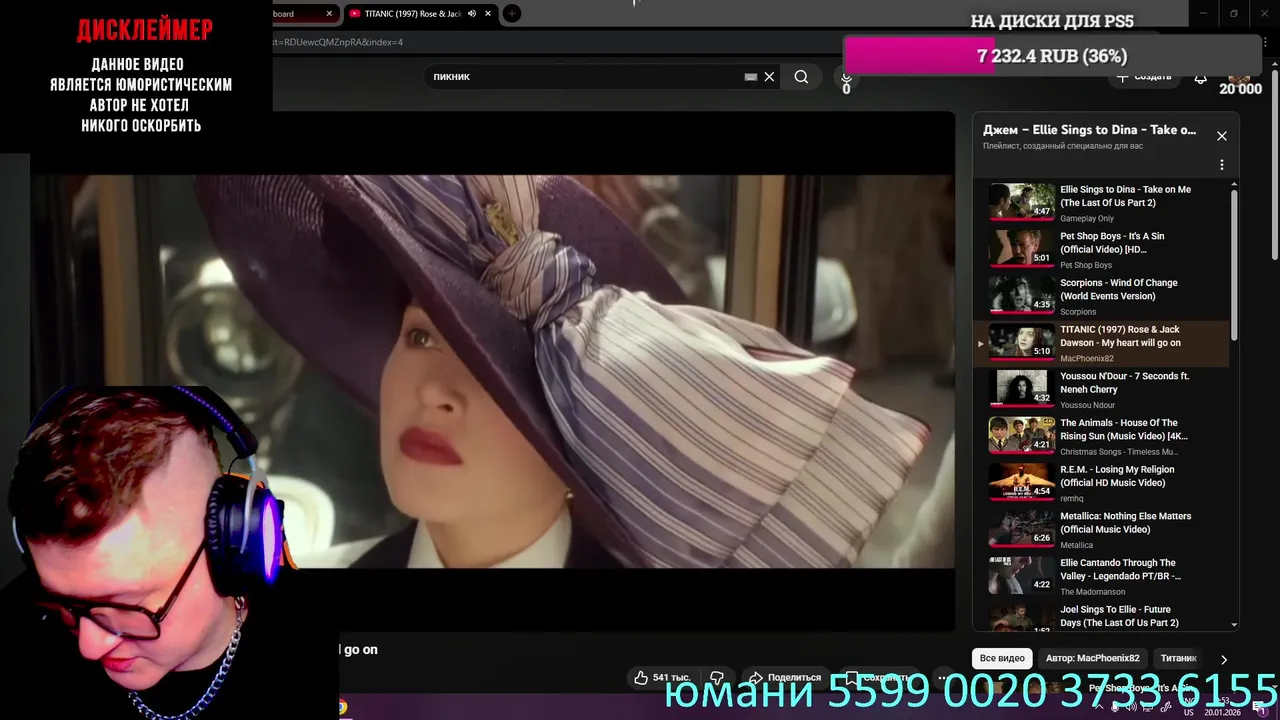
Task: Show more filter chips with right arrow
Action: (x=1223, y=659)
